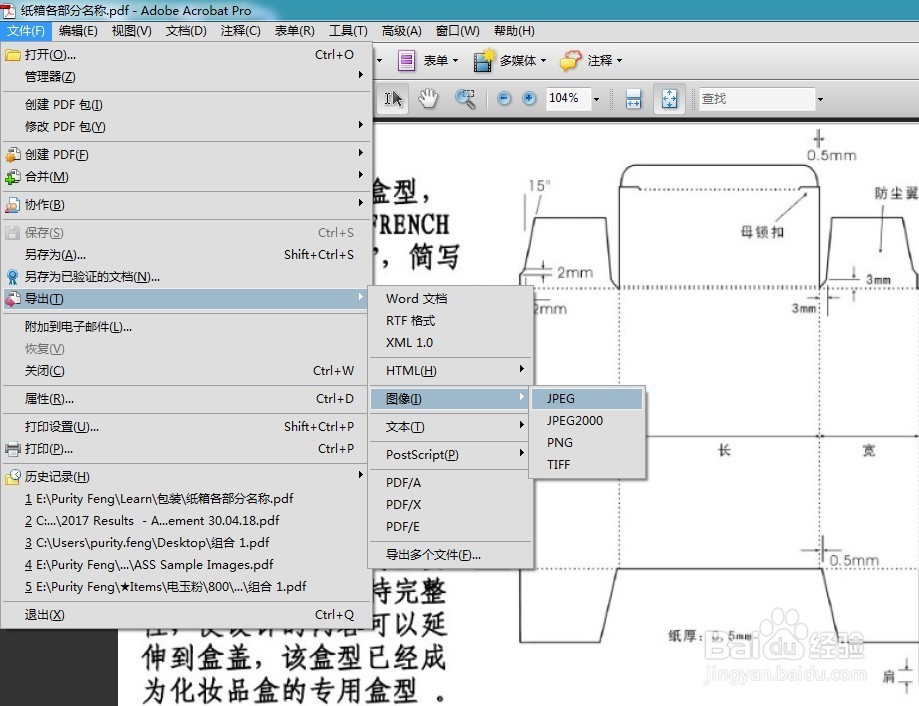Open recent file 纸箱各部分名称.pdf

pyautogui.click(x=188, y=499)
